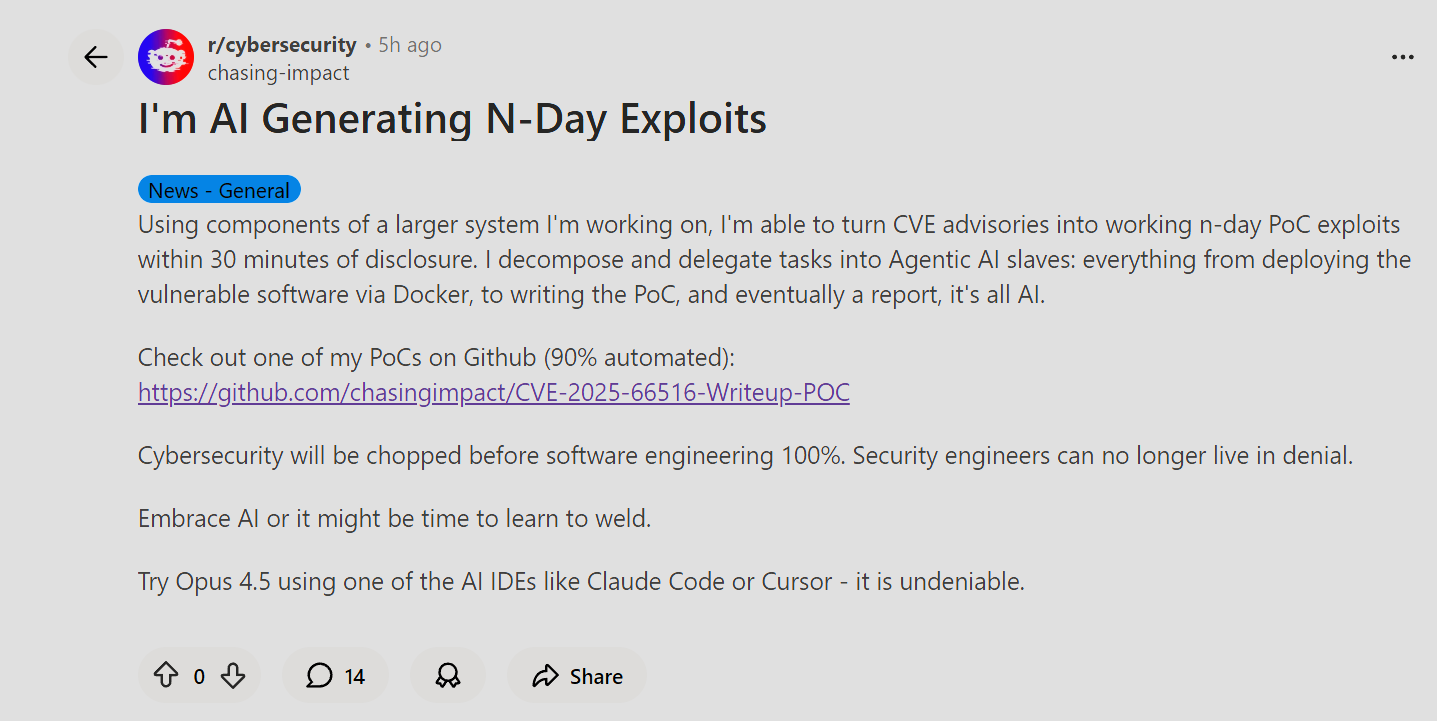Viewport: 1437px width, 721px height.
Task: Downvote the N-Day Exploits post
Action: pyautogui.click(x=233, y=676)
